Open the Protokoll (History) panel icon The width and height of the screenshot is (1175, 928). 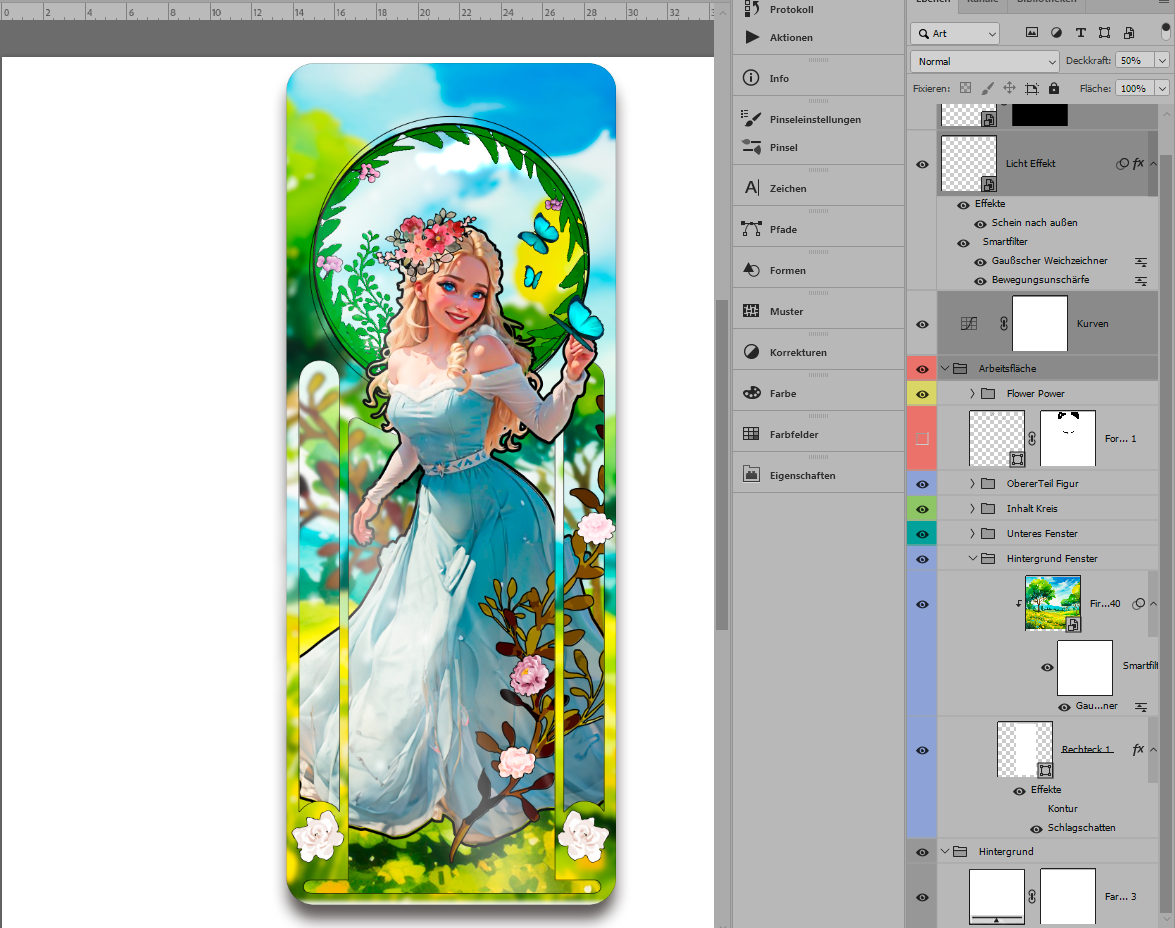(x=752, y=8)
